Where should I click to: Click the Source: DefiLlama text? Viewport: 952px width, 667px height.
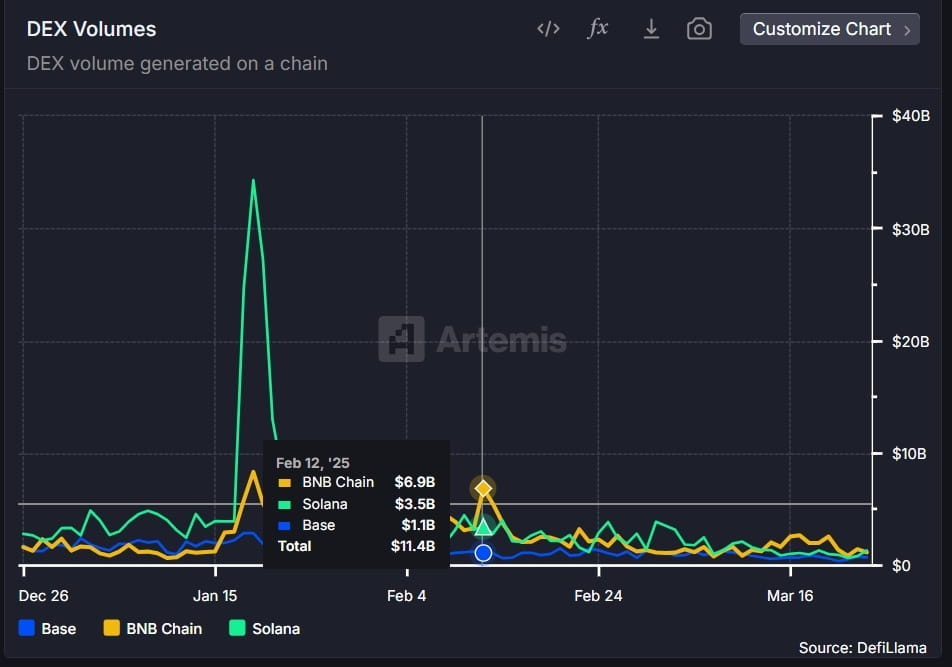(862, 648)
